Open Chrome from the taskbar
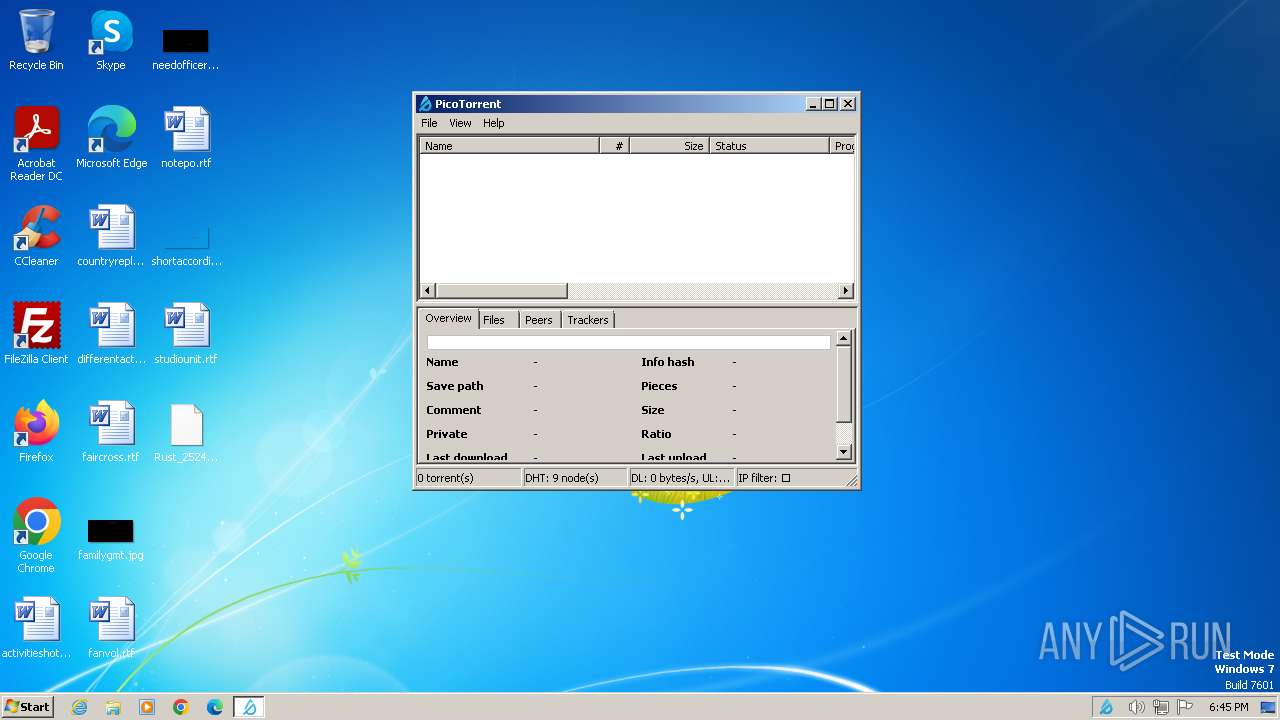1280x720 pixels. click(181, 707)
